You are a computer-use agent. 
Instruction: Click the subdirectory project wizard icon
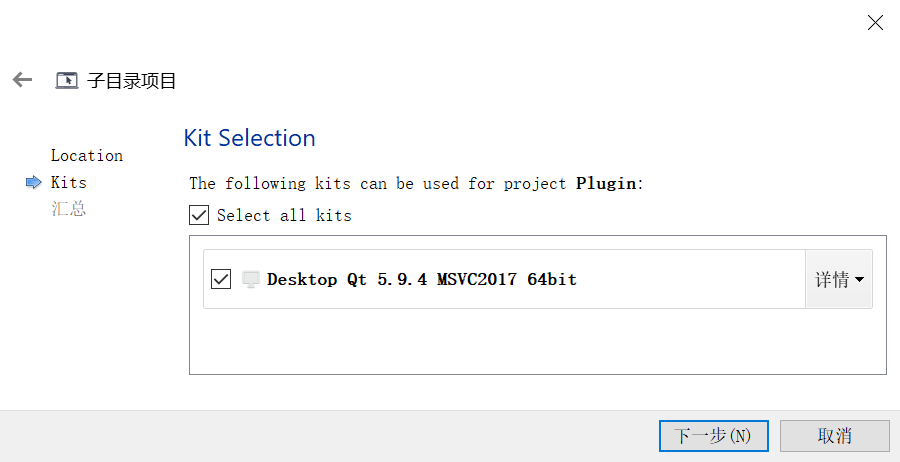(x=67, y=80)
